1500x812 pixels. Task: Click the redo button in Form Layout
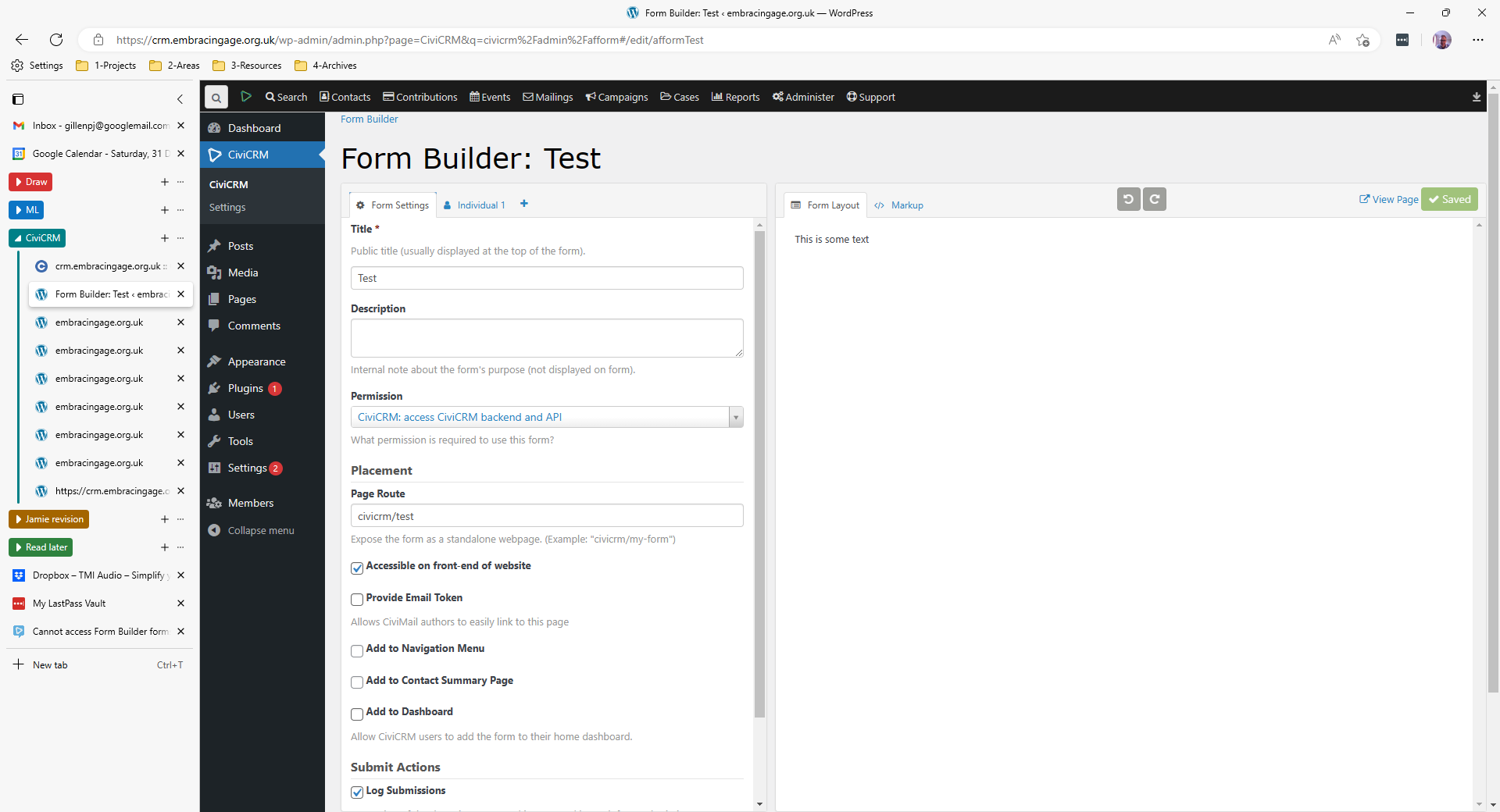coord(1154,199)
